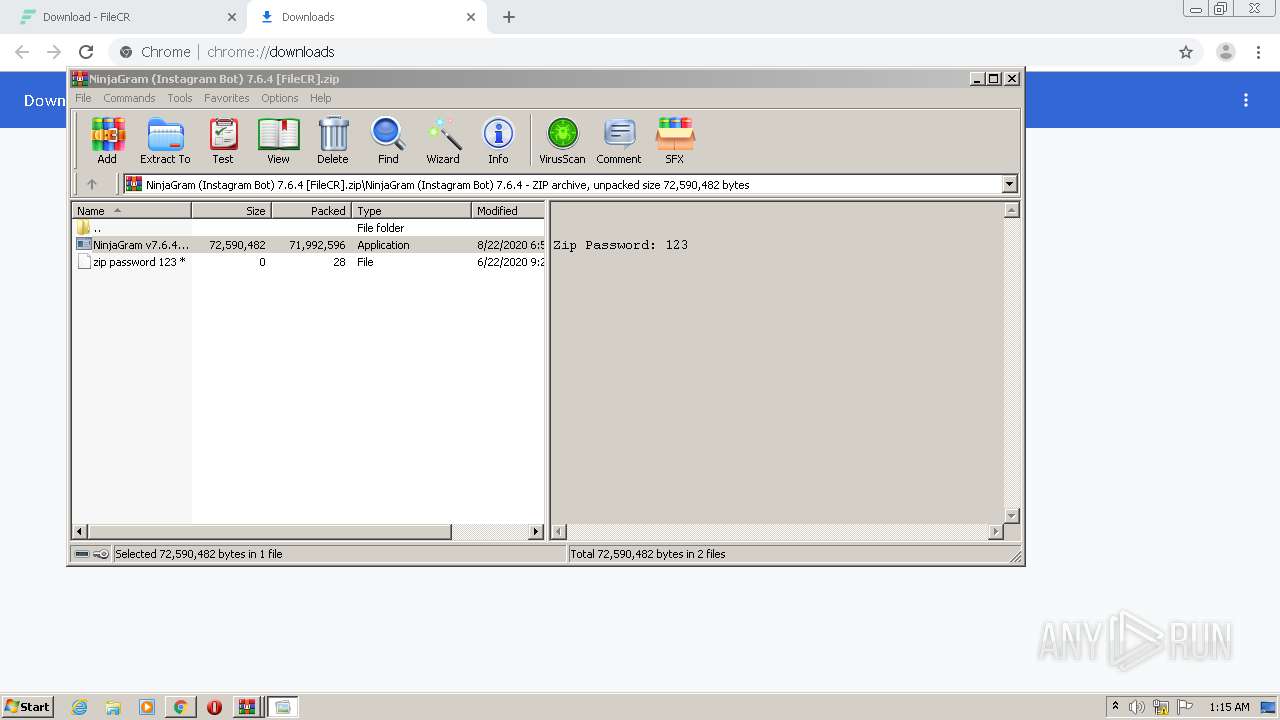Click the Extract To toolbar icon
The width and height of the screenshot is (1280, 720).
tap(165, 140)
